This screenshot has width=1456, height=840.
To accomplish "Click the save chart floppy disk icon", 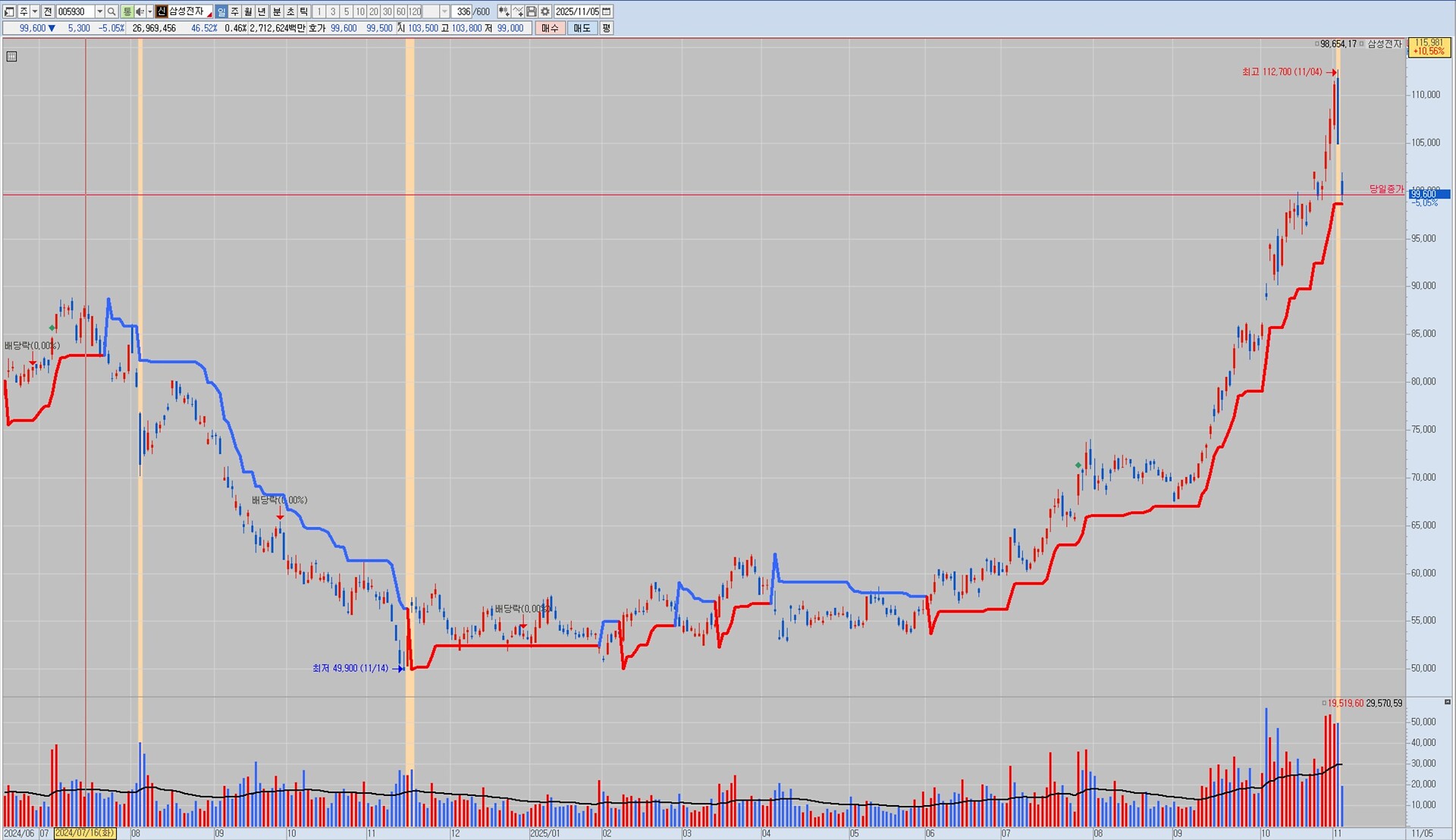I will click(532, 11).
